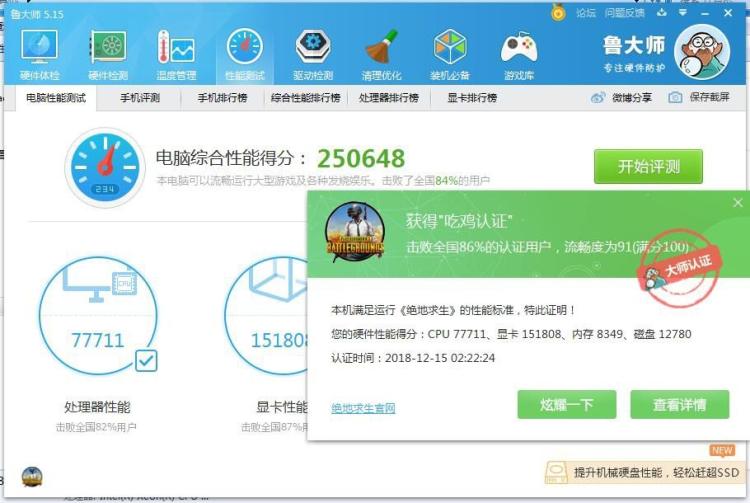Click the gold medal icon in title bar
The height and width of the screenshot is (503, 750).
tap(558, 12)
